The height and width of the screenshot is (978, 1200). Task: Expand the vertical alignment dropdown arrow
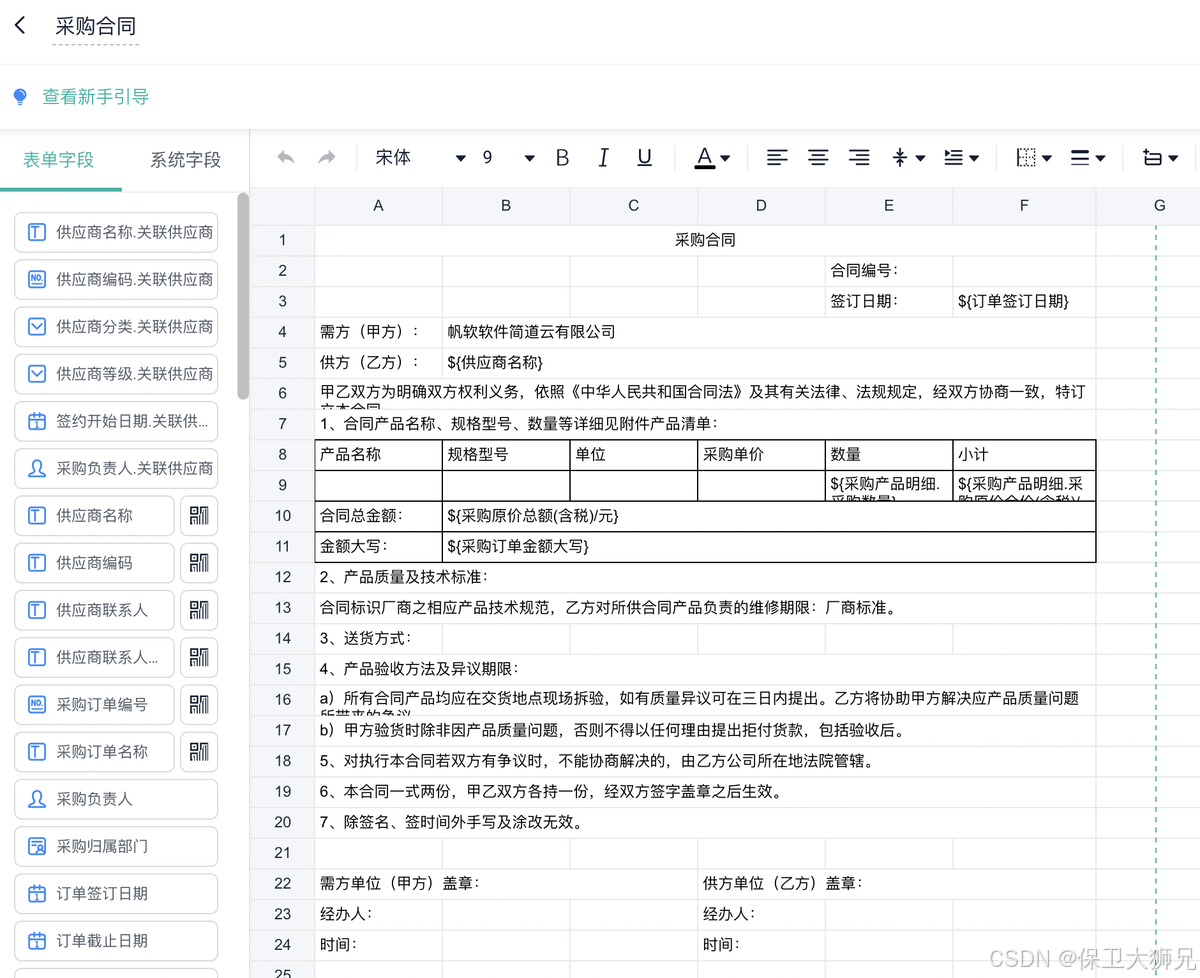tap(920, 158)
